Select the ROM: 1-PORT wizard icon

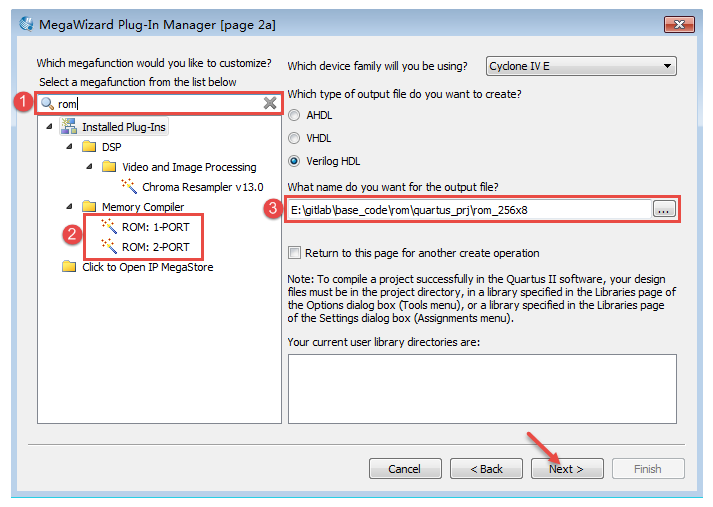coord(109,226)
